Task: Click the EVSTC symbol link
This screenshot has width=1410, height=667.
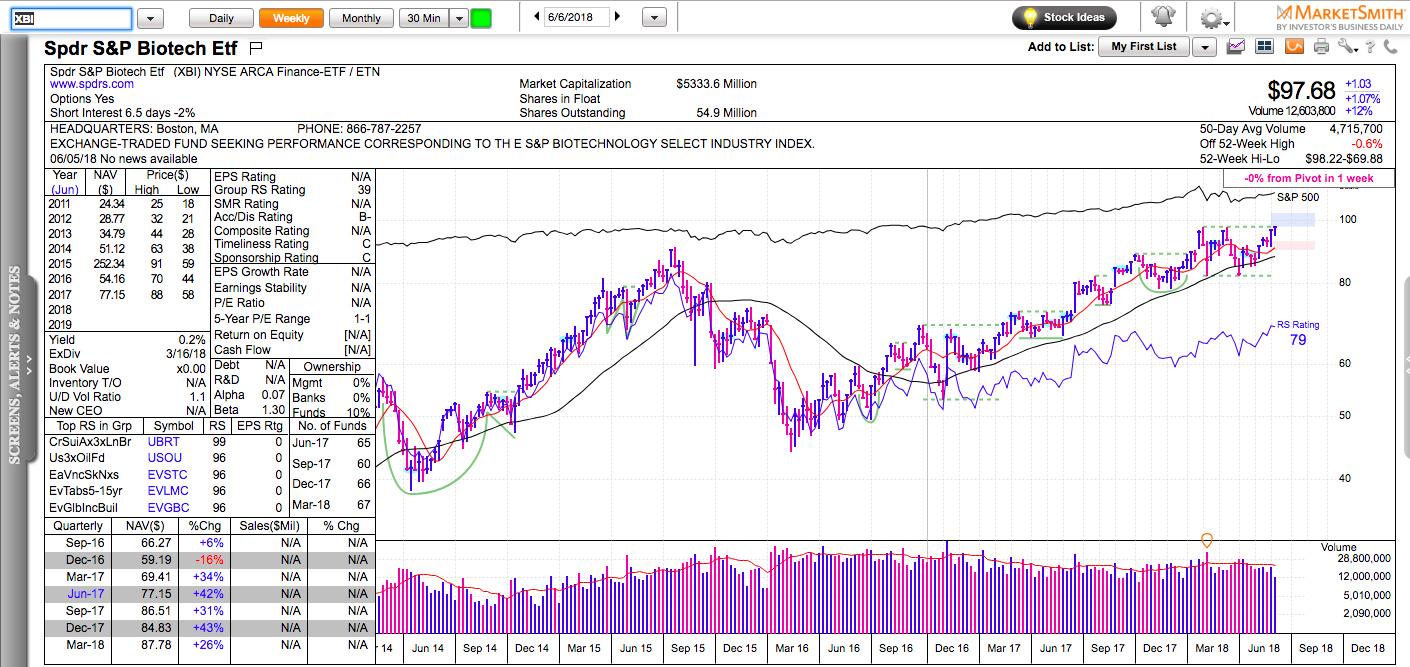Action: [x=168, y=475]
